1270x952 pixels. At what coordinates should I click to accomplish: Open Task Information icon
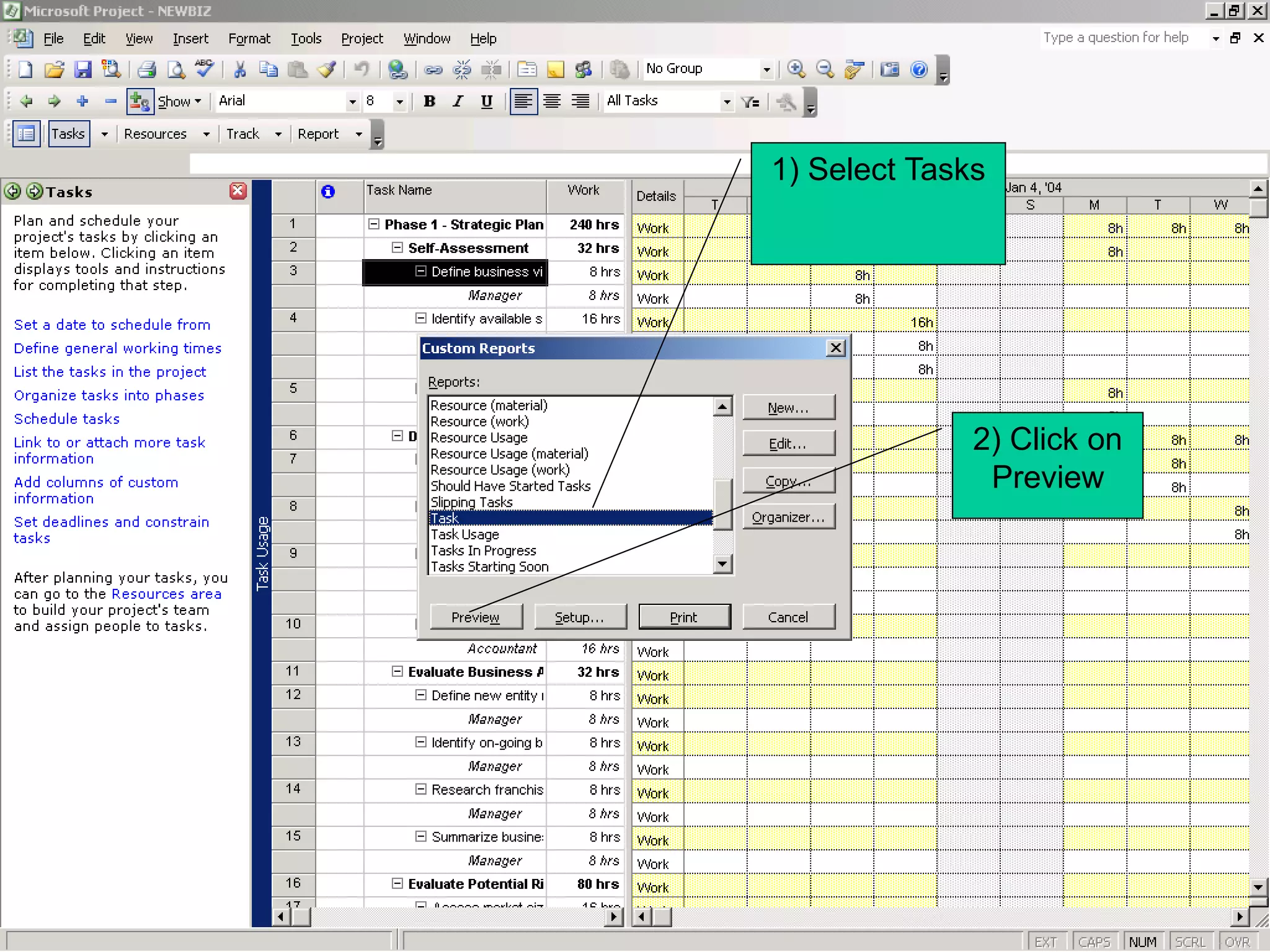click(x=527, y=69)
